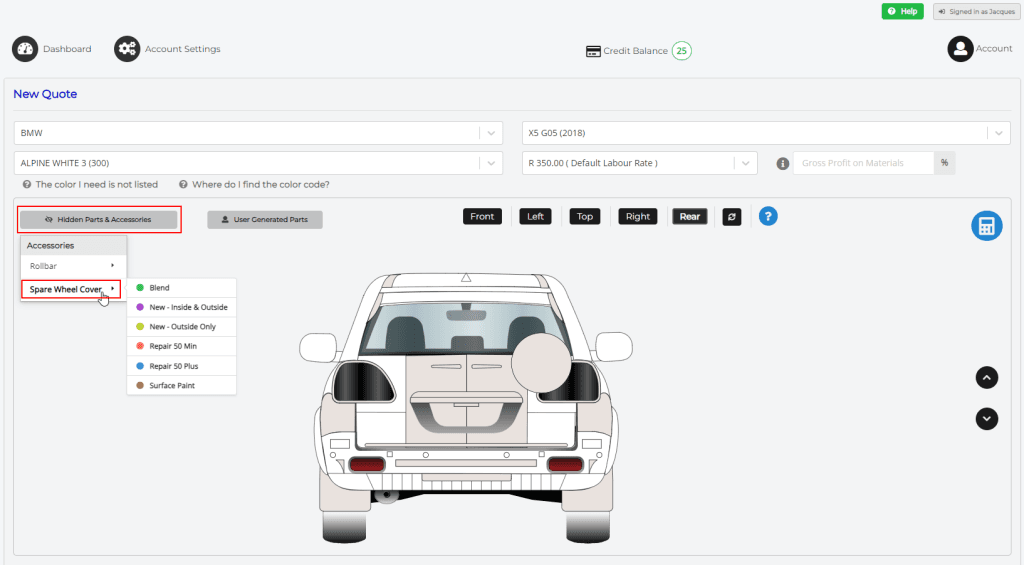Click the Account profile avatar icon
The width and height of the screenshot is (1024, 565).
pos(960,49)
